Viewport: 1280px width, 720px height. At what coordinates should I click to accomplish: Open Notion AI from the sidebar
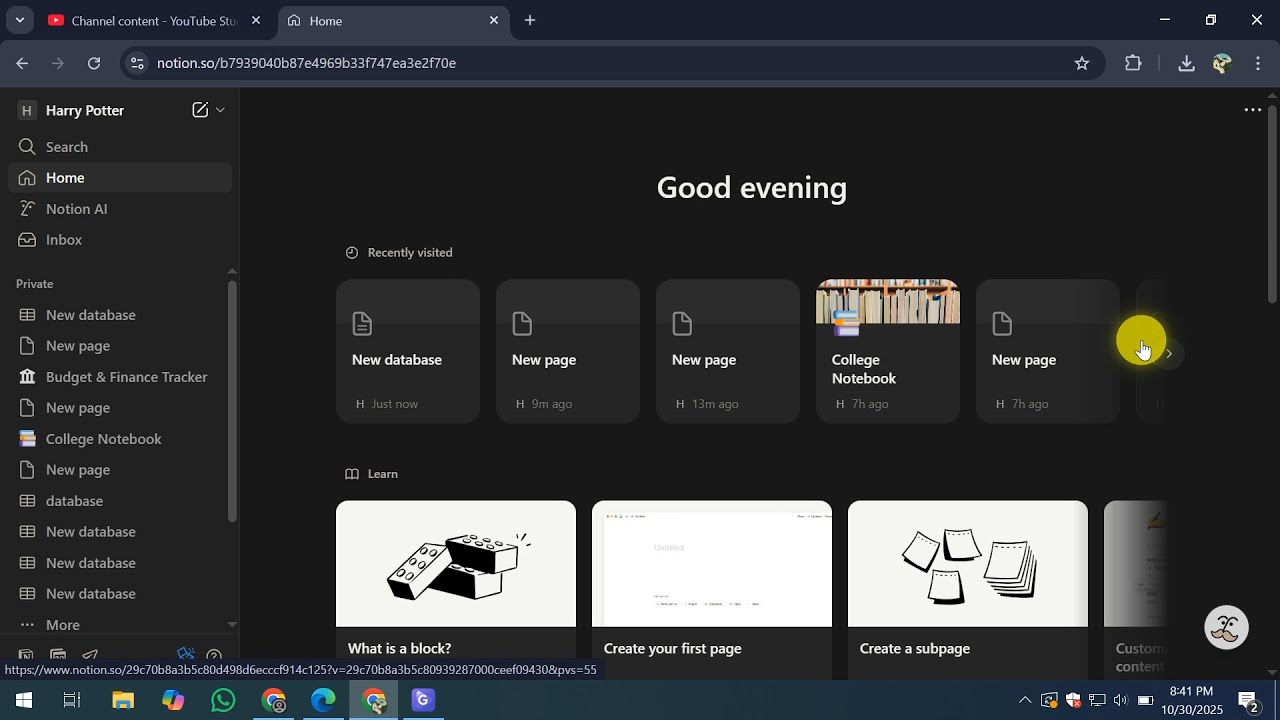120,209
